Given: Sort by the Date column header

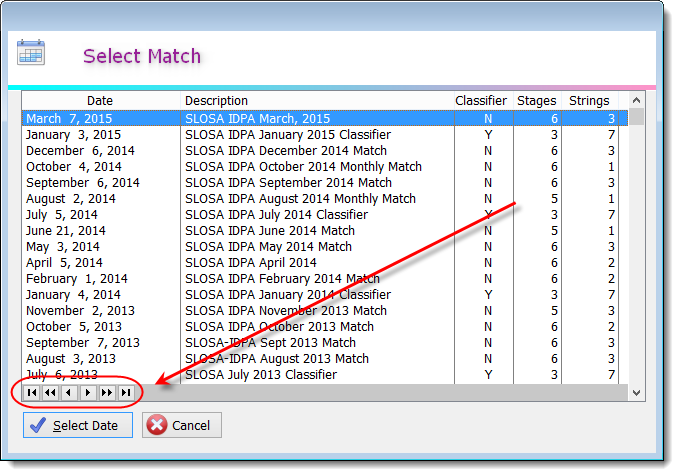Looking at the screenshot, I should pos(100,101).
